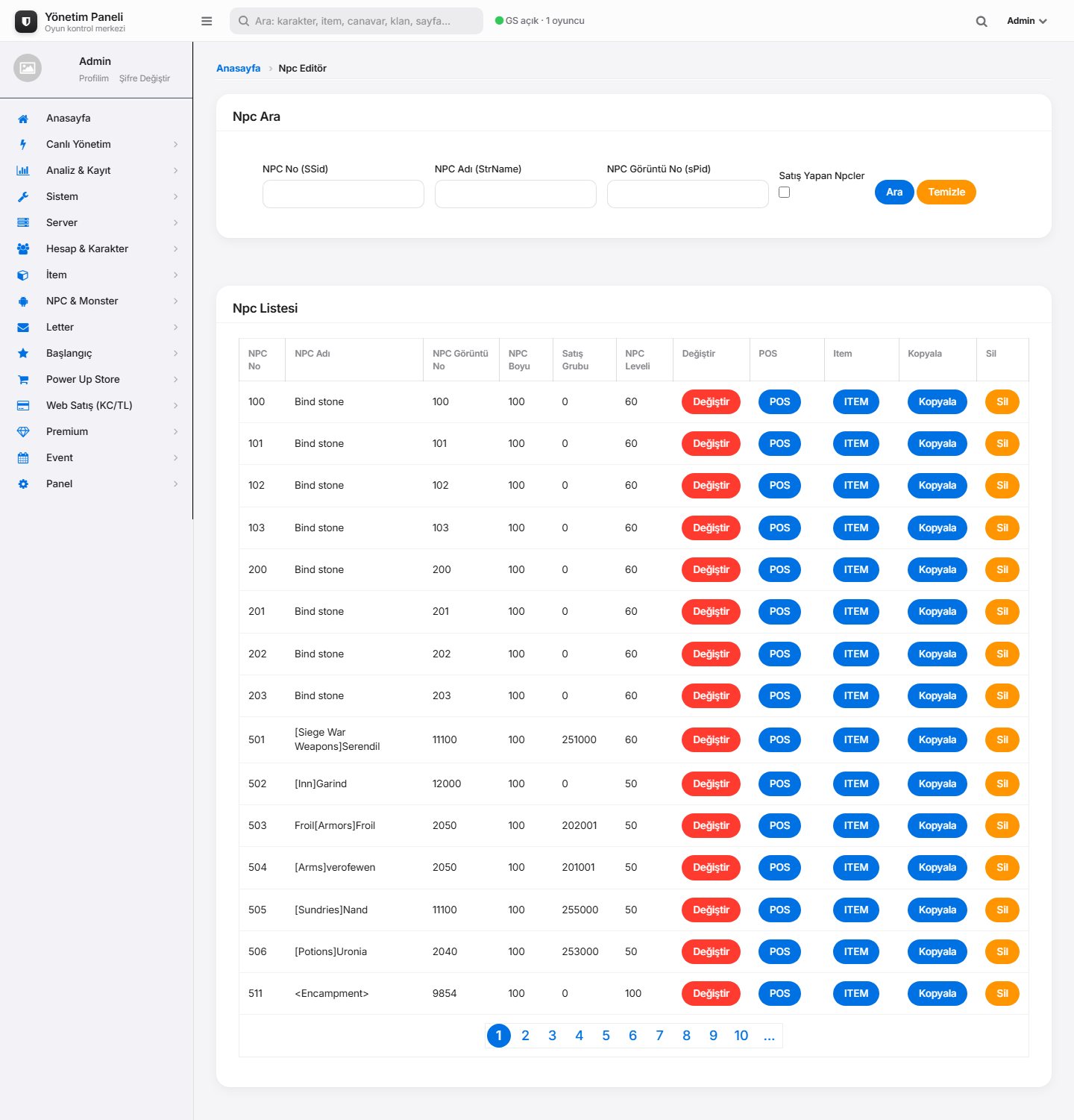
Task: Click the NPC & Monster robot icon
Action: coord(23,301)
